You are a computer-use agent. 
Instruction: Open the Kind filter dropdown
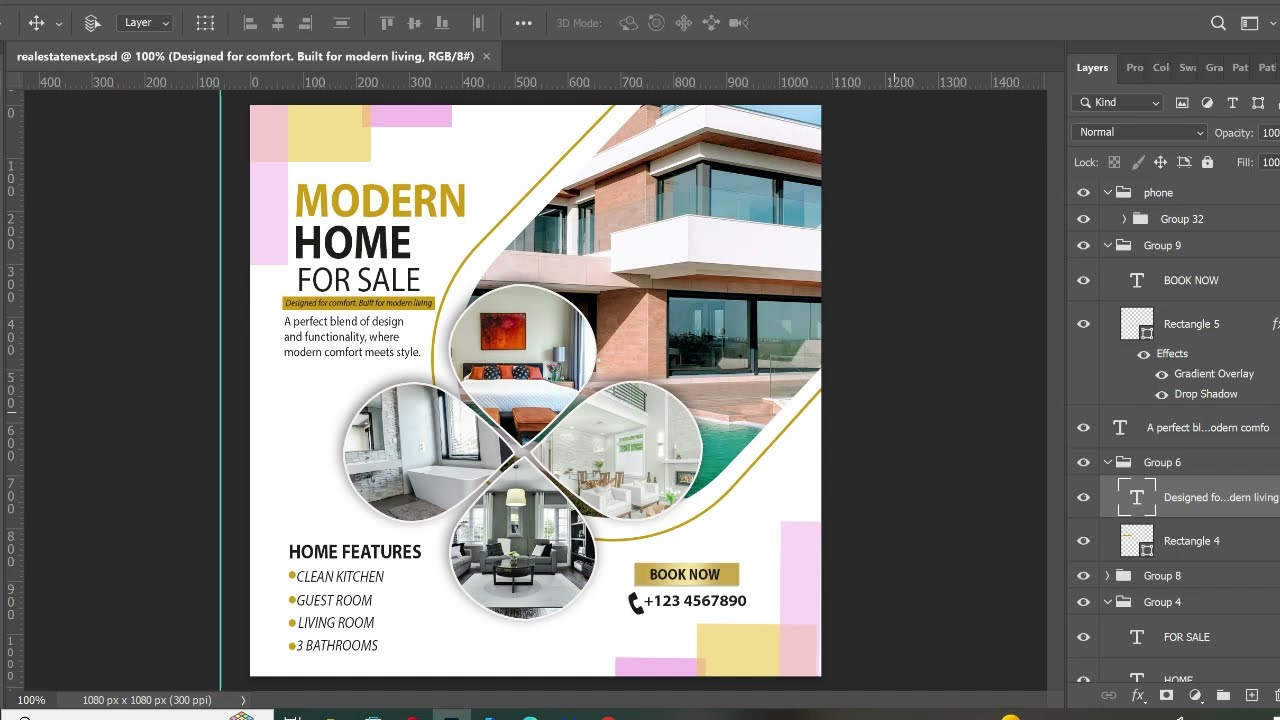point(1118,102)
